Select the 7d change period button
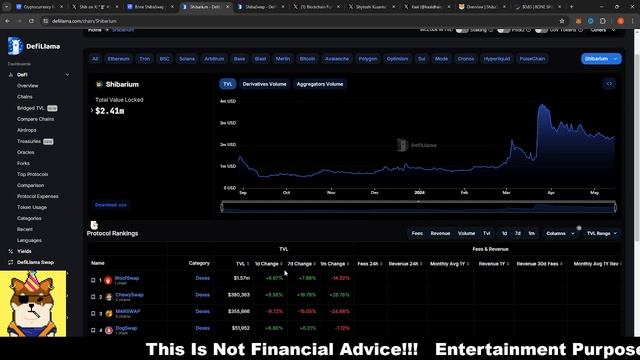 coord(518,233)
